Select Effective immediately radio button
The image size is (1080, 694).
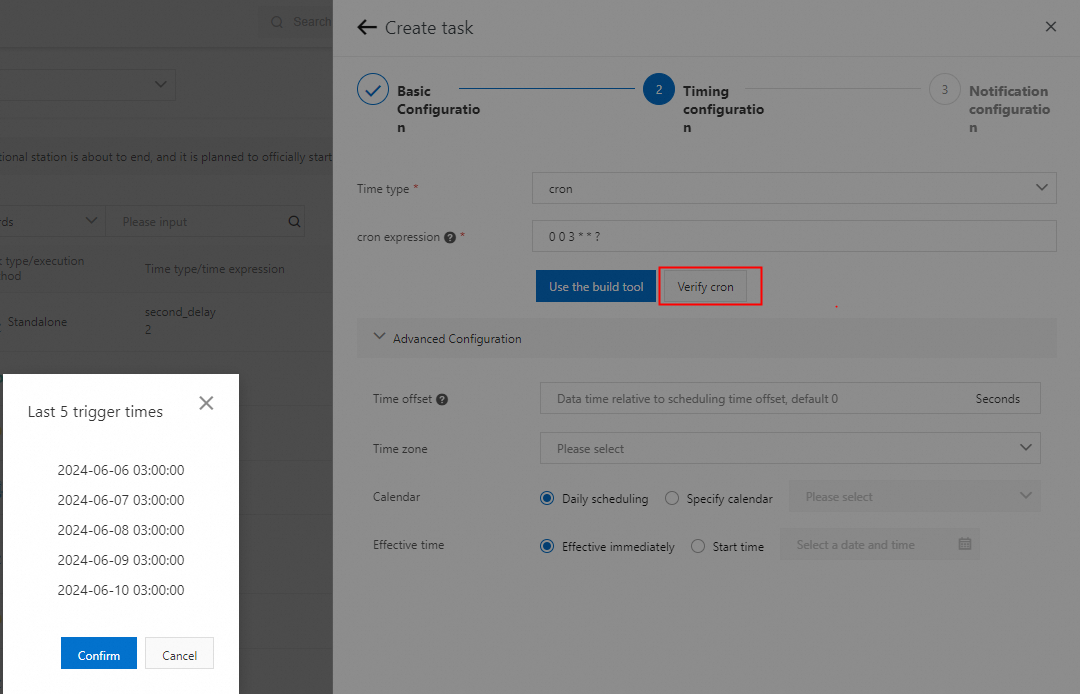547,547
